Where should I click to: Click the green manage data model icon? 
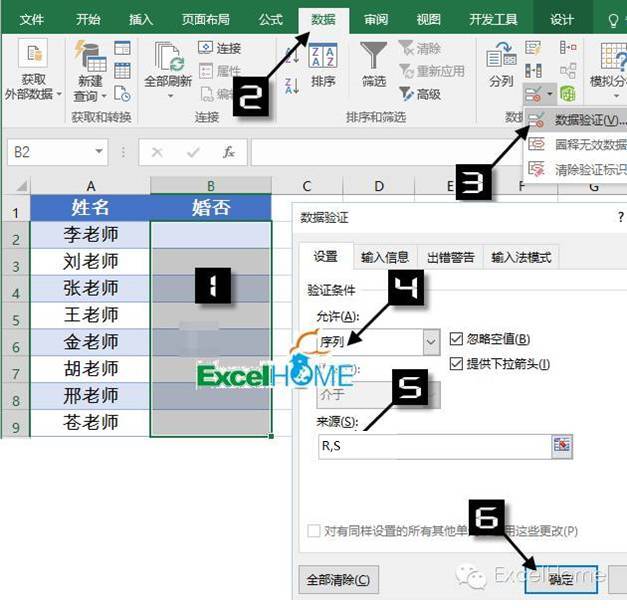567,94
